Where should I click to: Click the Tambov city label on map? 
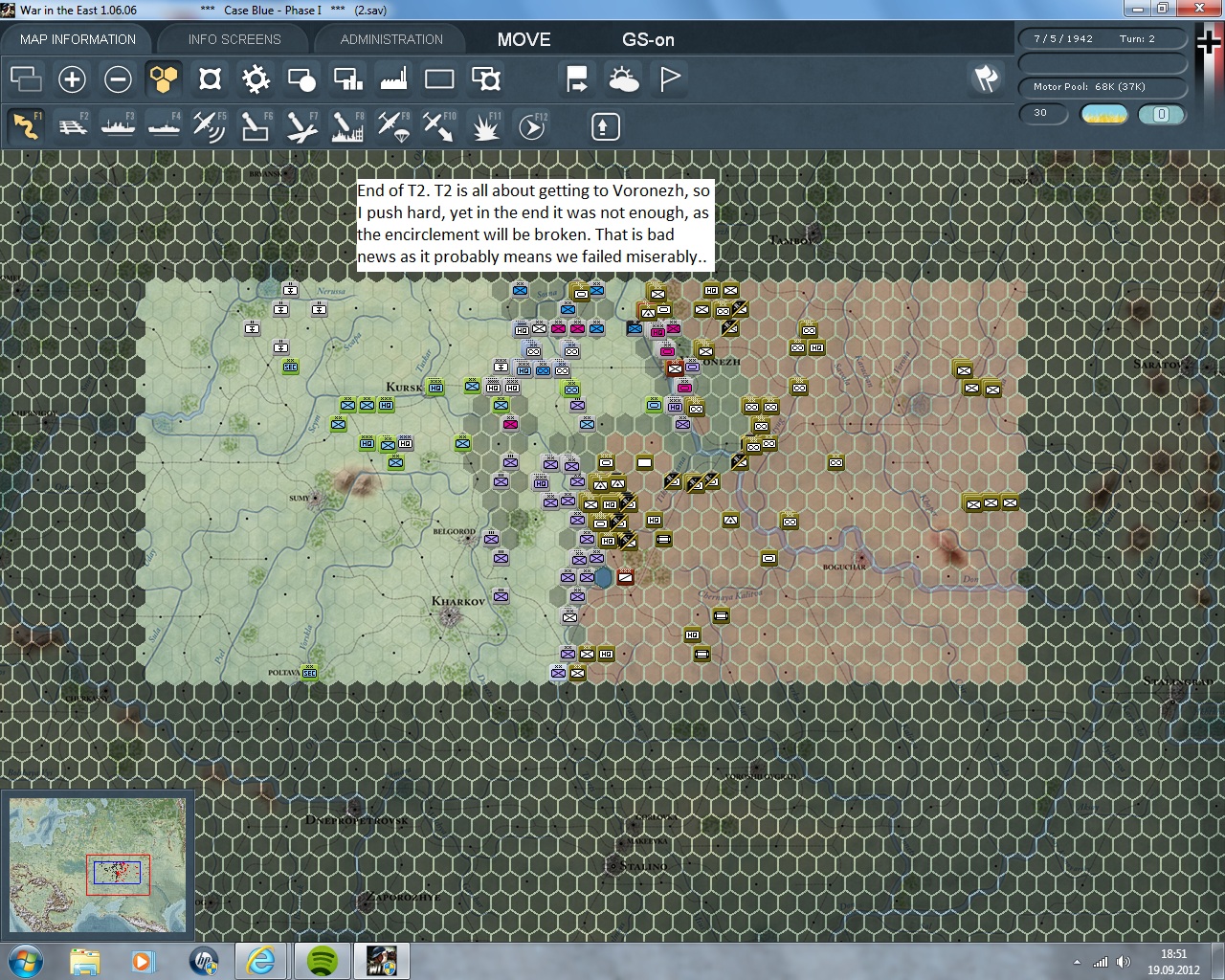tap(793, 239)
